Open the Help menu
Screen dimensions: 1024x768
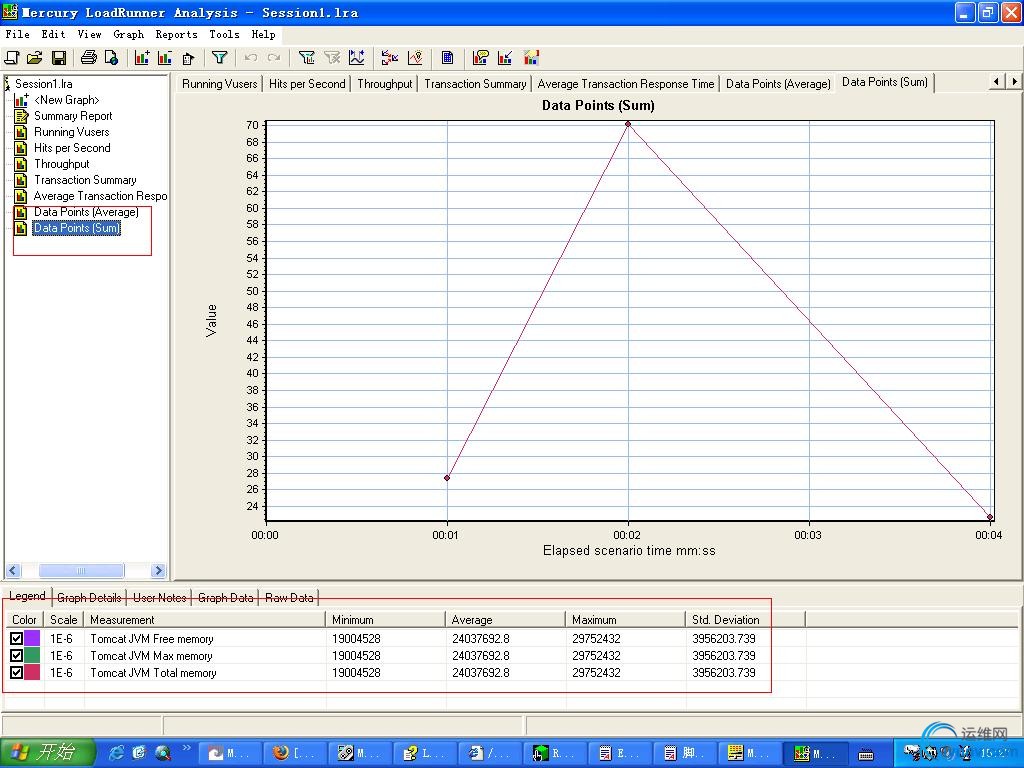coord(263,35)
